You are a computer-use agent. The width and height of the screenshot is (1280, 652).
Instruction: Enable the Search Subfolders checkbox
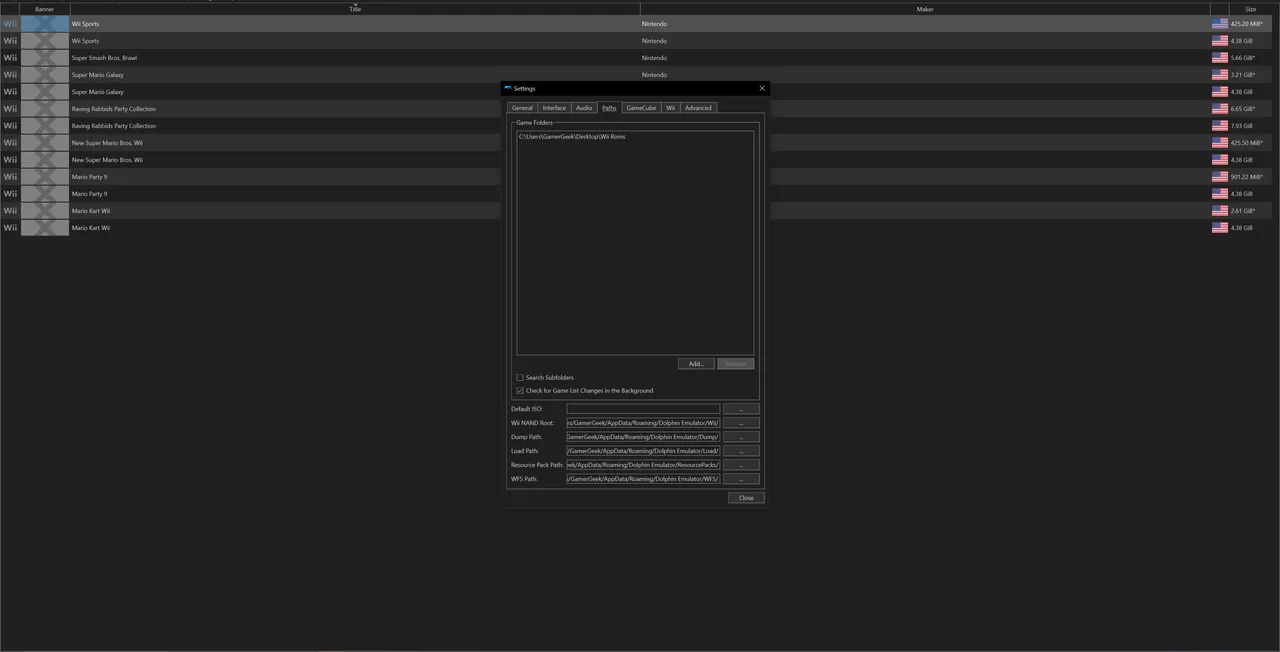[520, 378]
